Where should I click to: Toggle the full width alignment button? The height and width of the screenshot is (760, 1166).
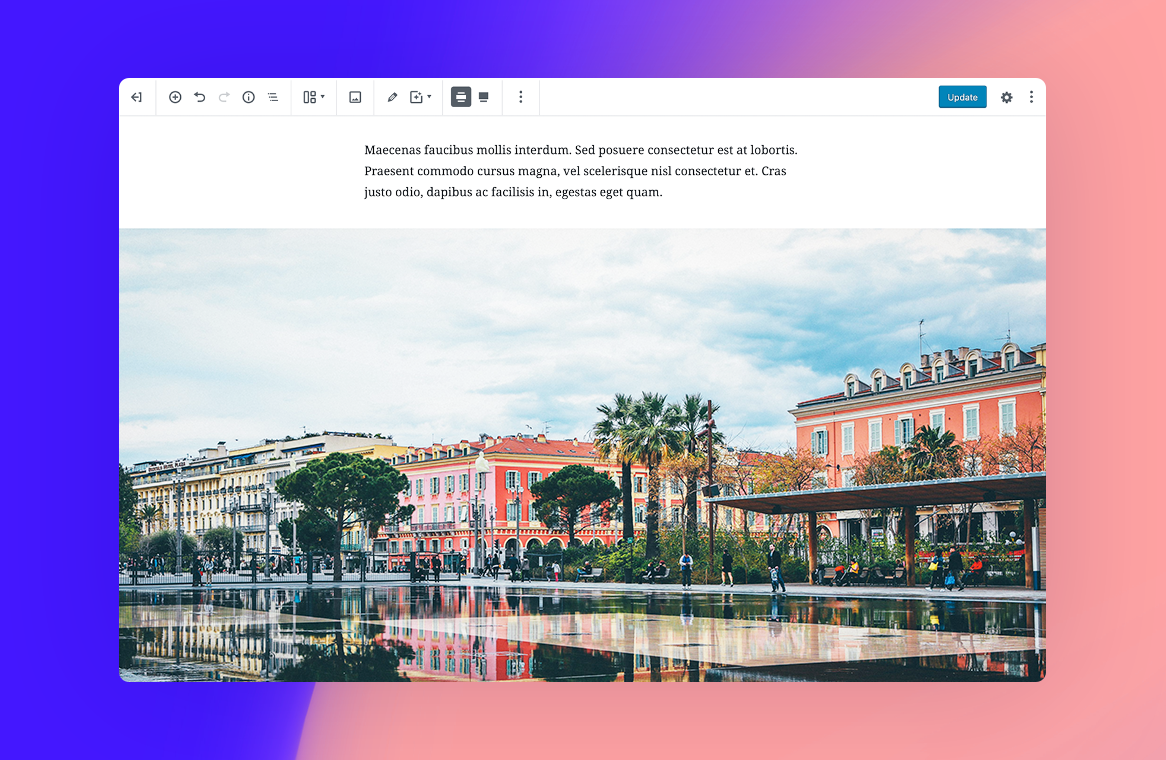click(484, 97)
